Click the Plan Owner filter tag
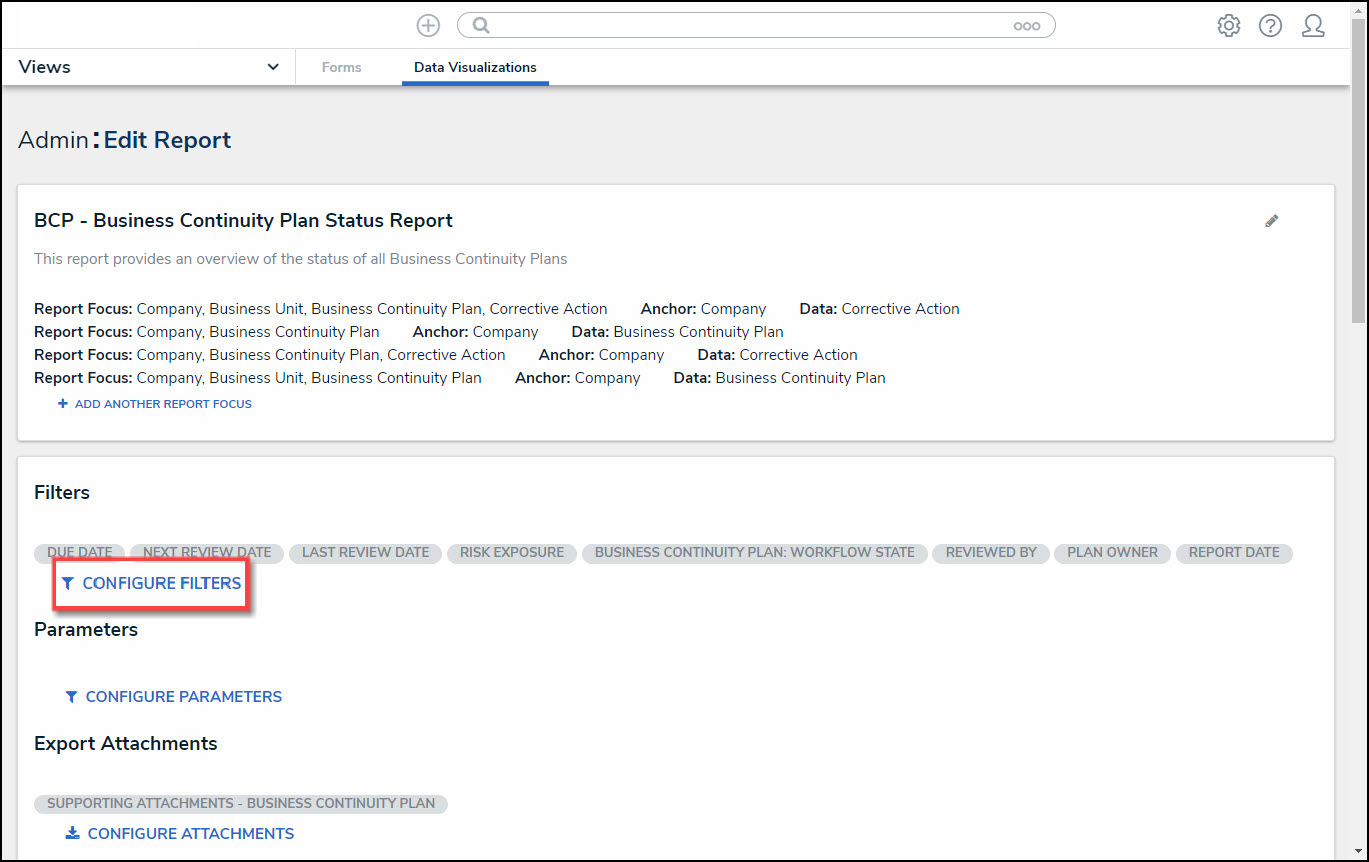Screen dimensions: 1369x862 [1112, 553]
